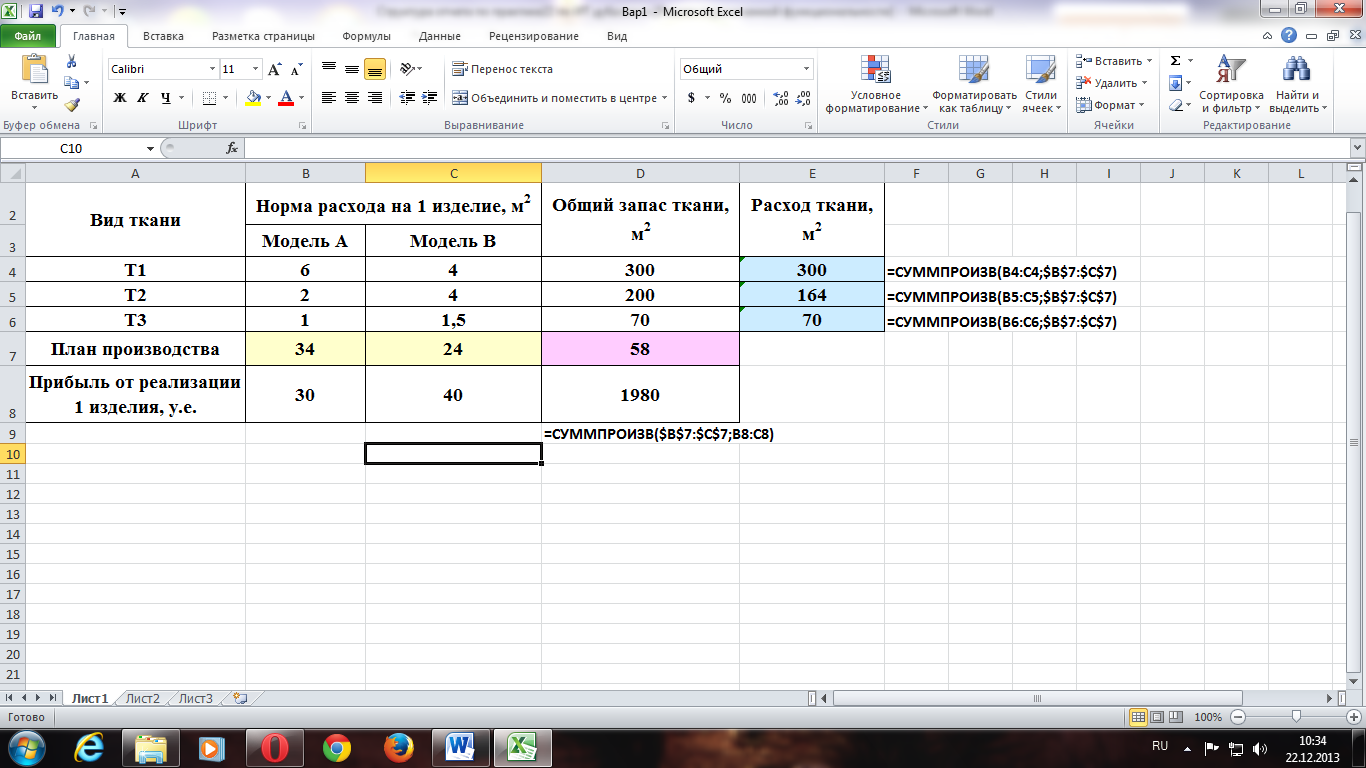Viewport: 1366px width, 768px height.
Task: Open the borders dropdown arrow
Action: tap(226, 98)
